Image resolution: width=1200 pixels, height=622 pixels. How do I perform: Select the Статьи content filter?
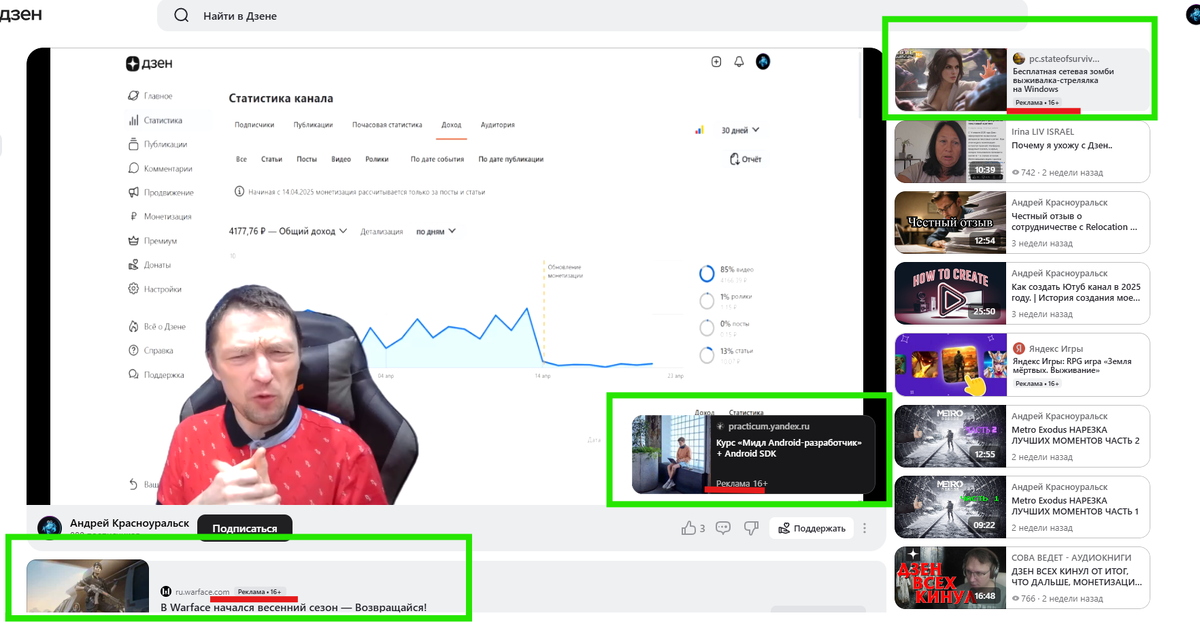pyautogui.click(x=272, y=159)
